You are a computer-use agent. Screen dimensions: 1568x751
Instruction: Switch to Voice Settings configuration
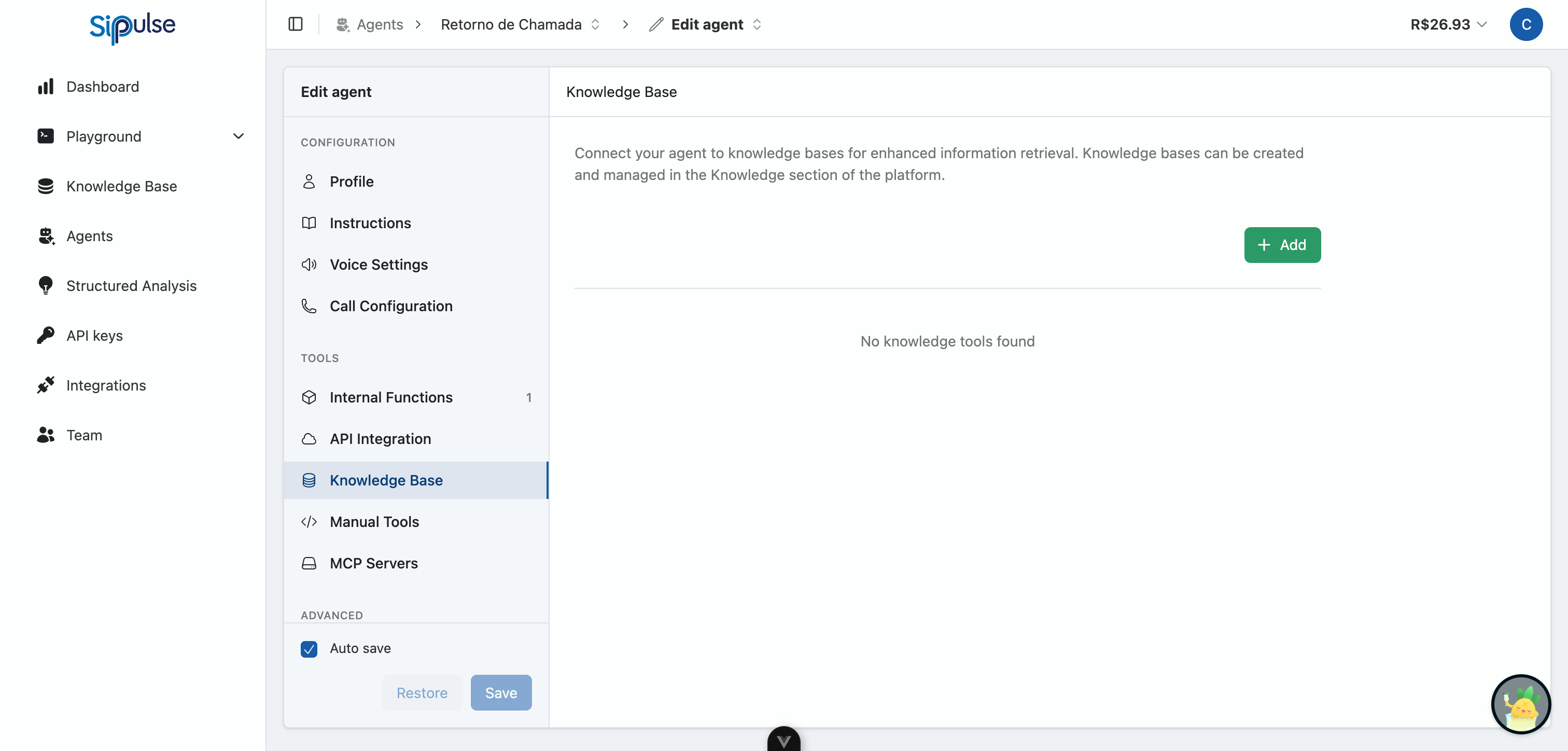(x=378, y=265)
